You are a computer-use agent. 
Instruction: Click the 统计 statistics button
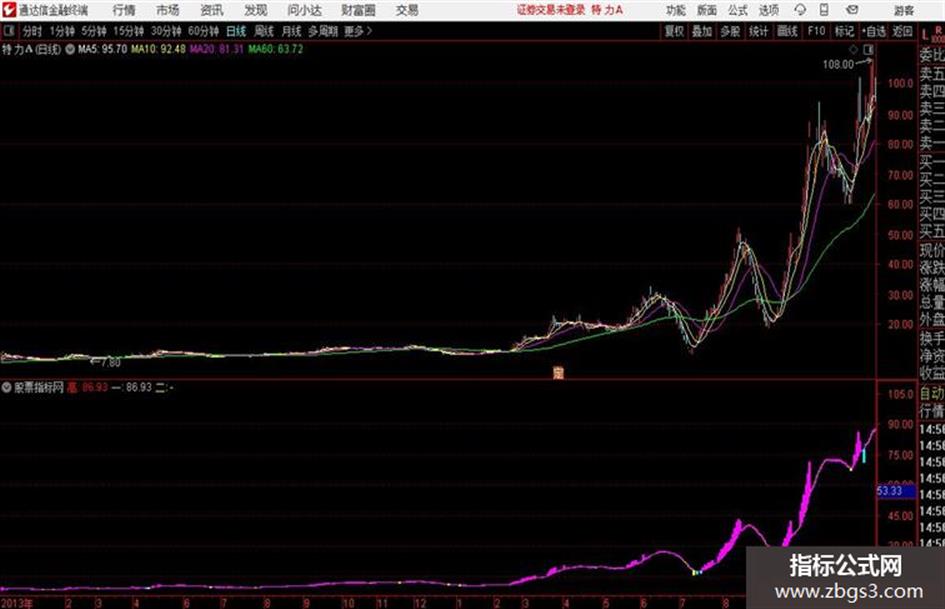pyautogui.click(x=758, y=31)
